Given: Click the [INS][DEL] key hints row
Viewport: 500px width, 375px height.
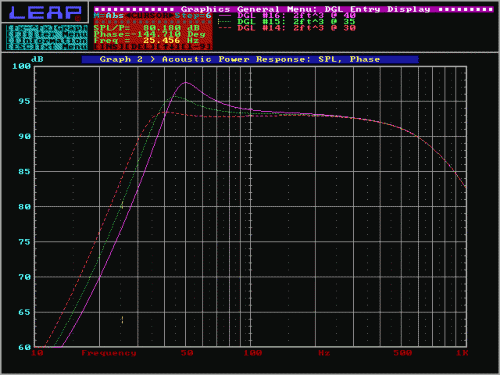Looking at the screenshot, I should tap(153, 47).
